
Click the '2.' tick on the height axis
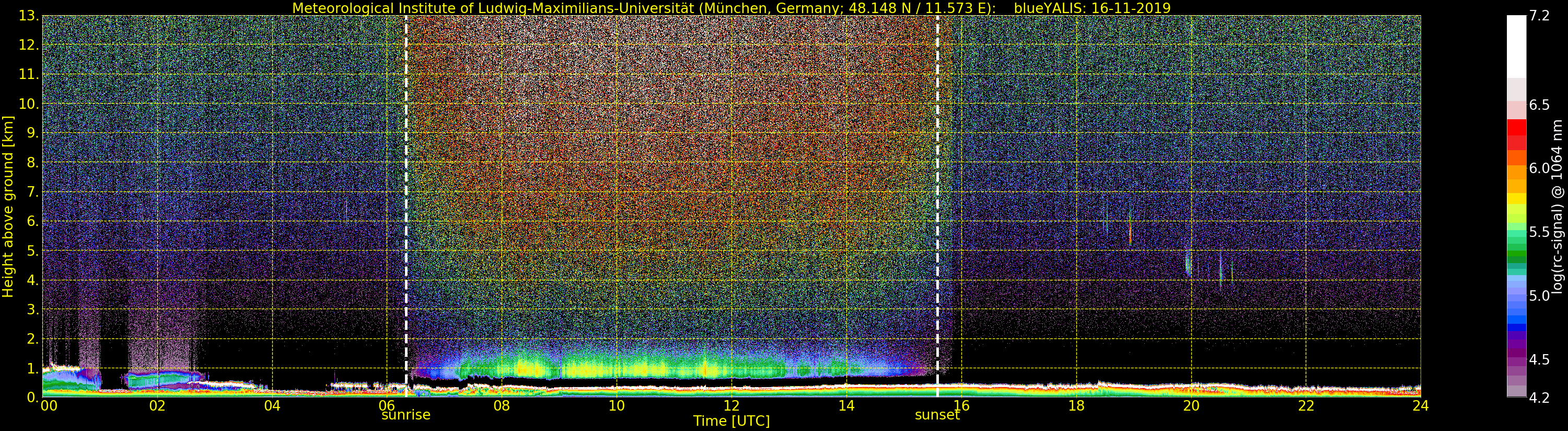(x=32, y=339)
